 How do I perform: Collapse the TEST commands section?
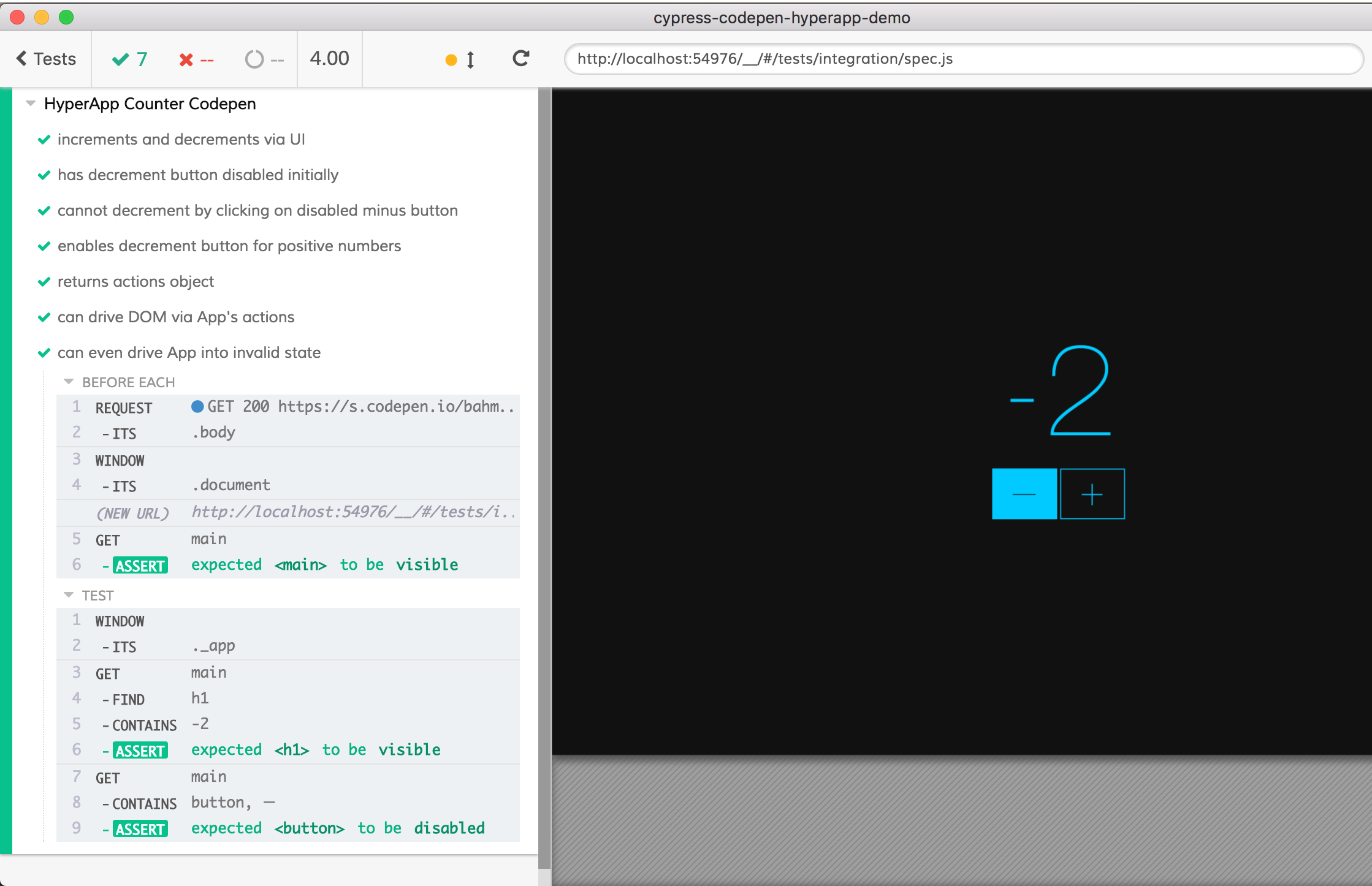pyautogui.click(x=89, y=596)
